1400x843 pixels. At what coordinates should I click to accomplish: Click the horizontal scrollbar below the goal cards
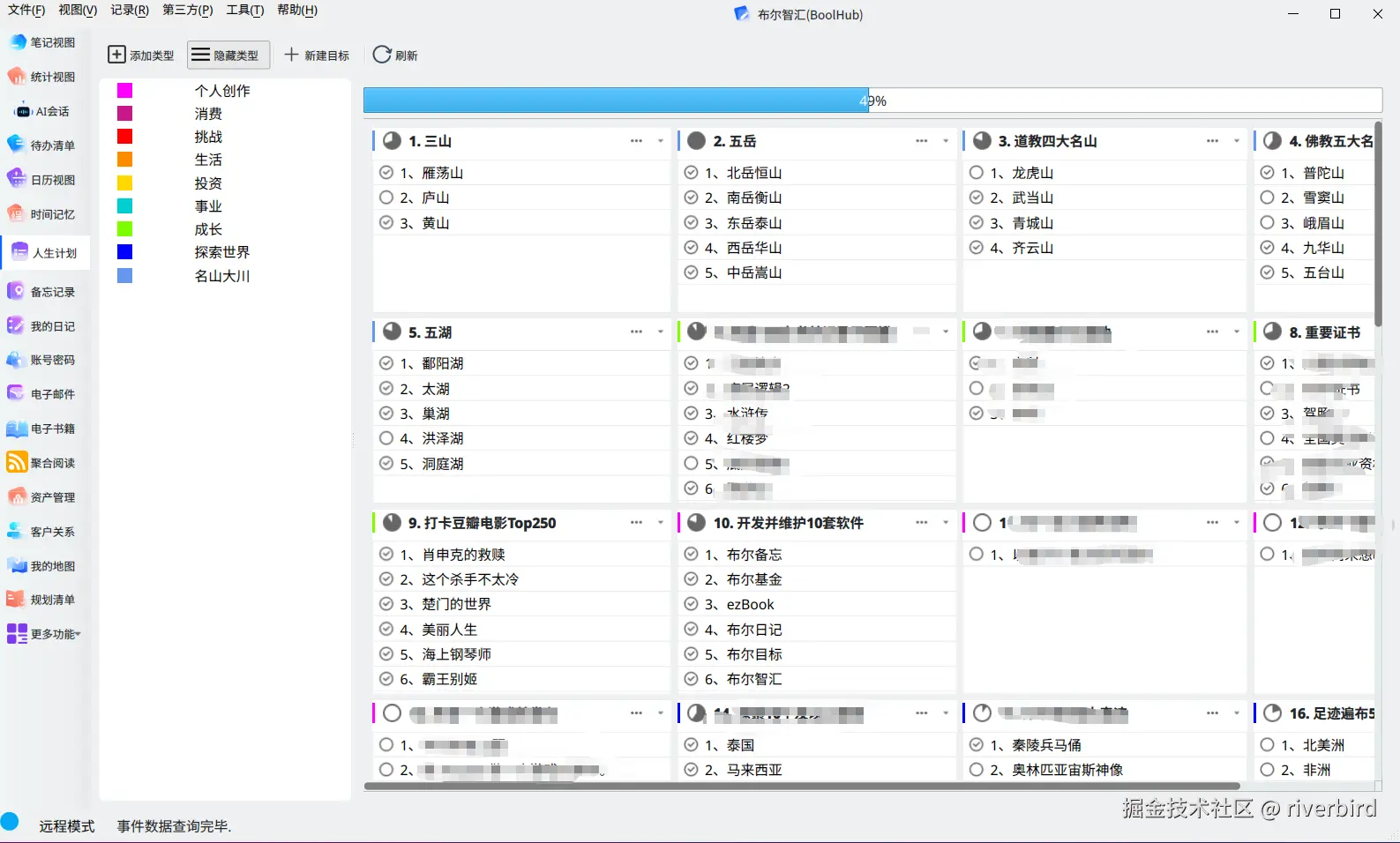click(x=802, y=786)
